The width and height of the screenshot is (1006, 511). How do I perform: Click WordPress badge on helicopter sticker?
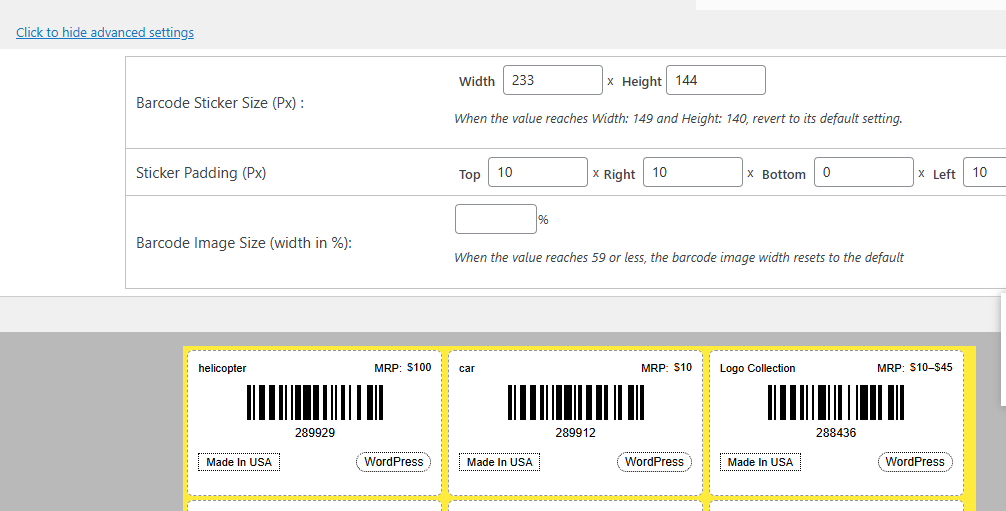(x=393, y=462)
